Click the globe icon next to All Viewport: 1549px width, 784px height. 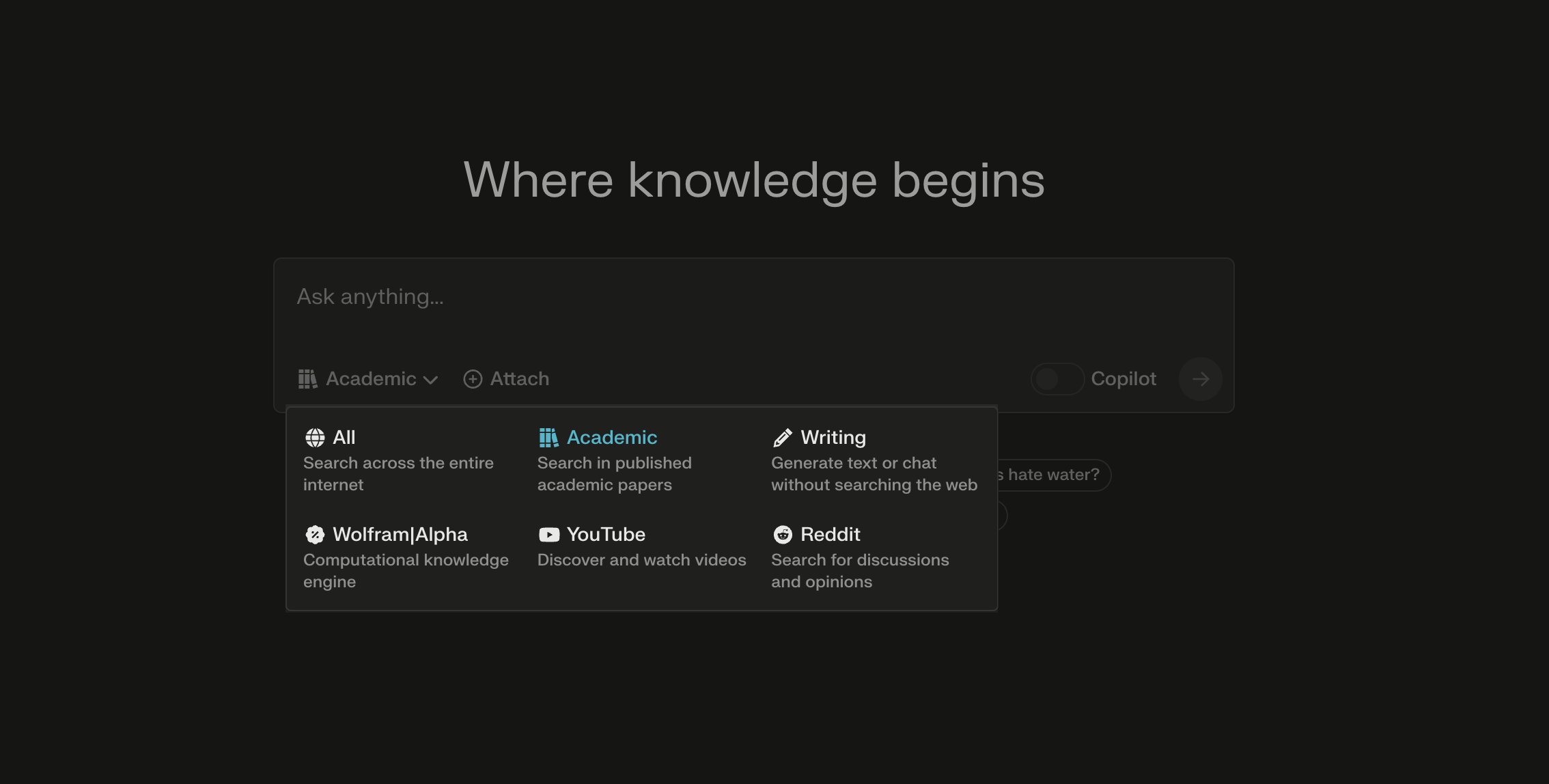click(315, 437)
